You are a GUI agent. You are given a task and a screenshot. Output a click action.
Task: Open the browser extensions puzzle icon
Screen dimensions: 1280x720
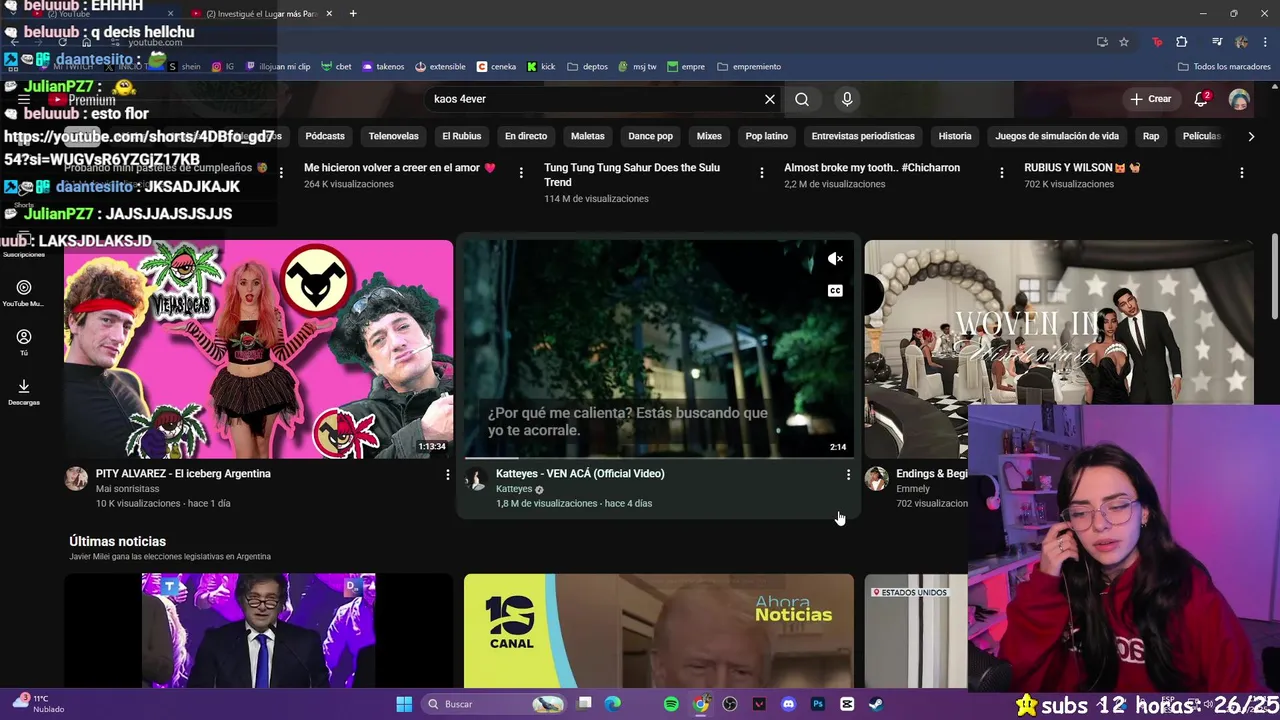(x=1182, y=42)
